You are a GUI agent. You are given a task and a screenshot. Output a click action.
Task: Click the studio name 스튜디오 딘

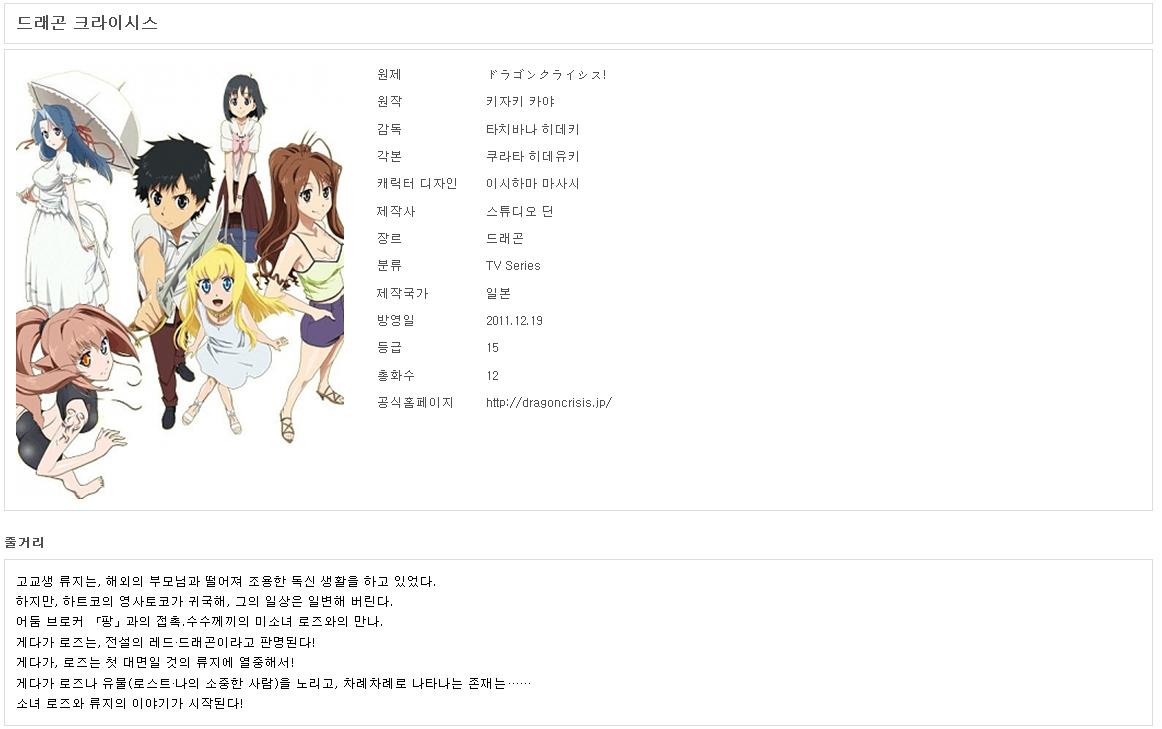(x=519, y=211)
